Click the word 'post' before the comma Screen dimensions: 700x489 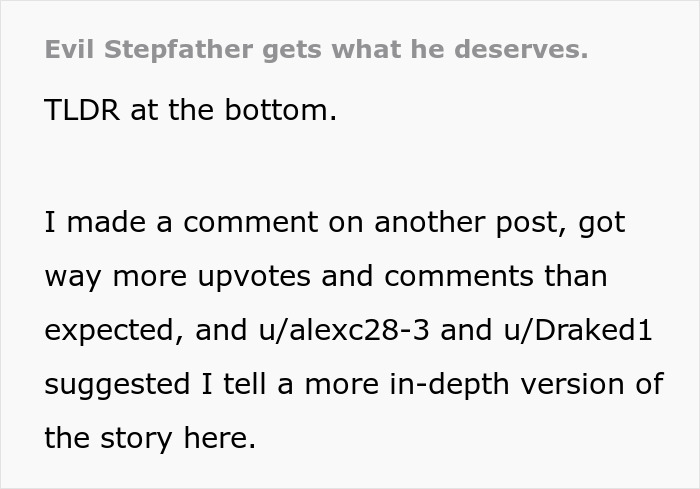click(x=534, y=221)
